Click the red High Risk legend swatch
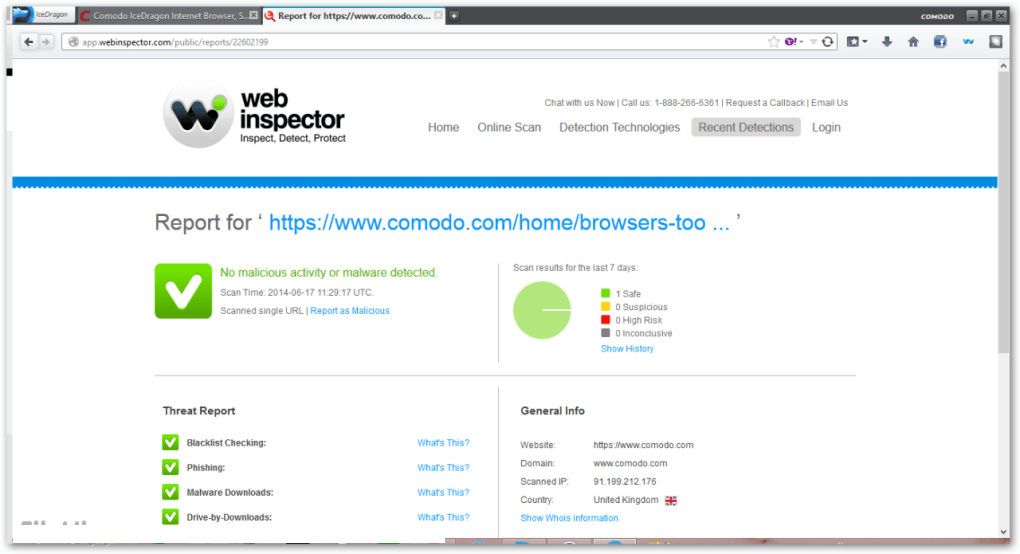Image resolution: width=1020 pixels, height=554 pixels. pos(606,319)
